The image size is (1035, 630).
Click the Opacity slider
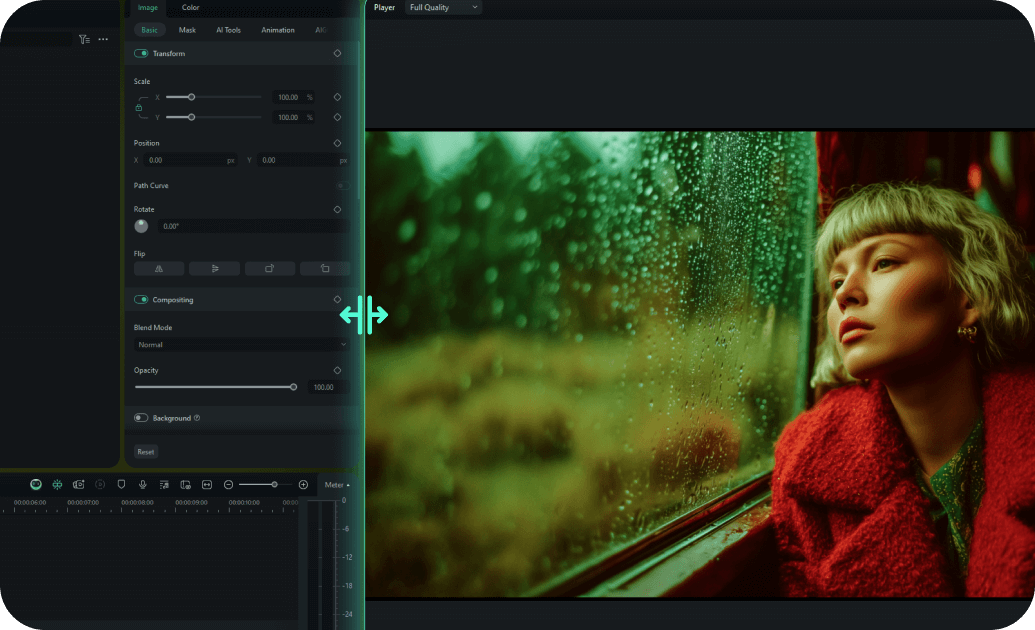click(216, 387)
